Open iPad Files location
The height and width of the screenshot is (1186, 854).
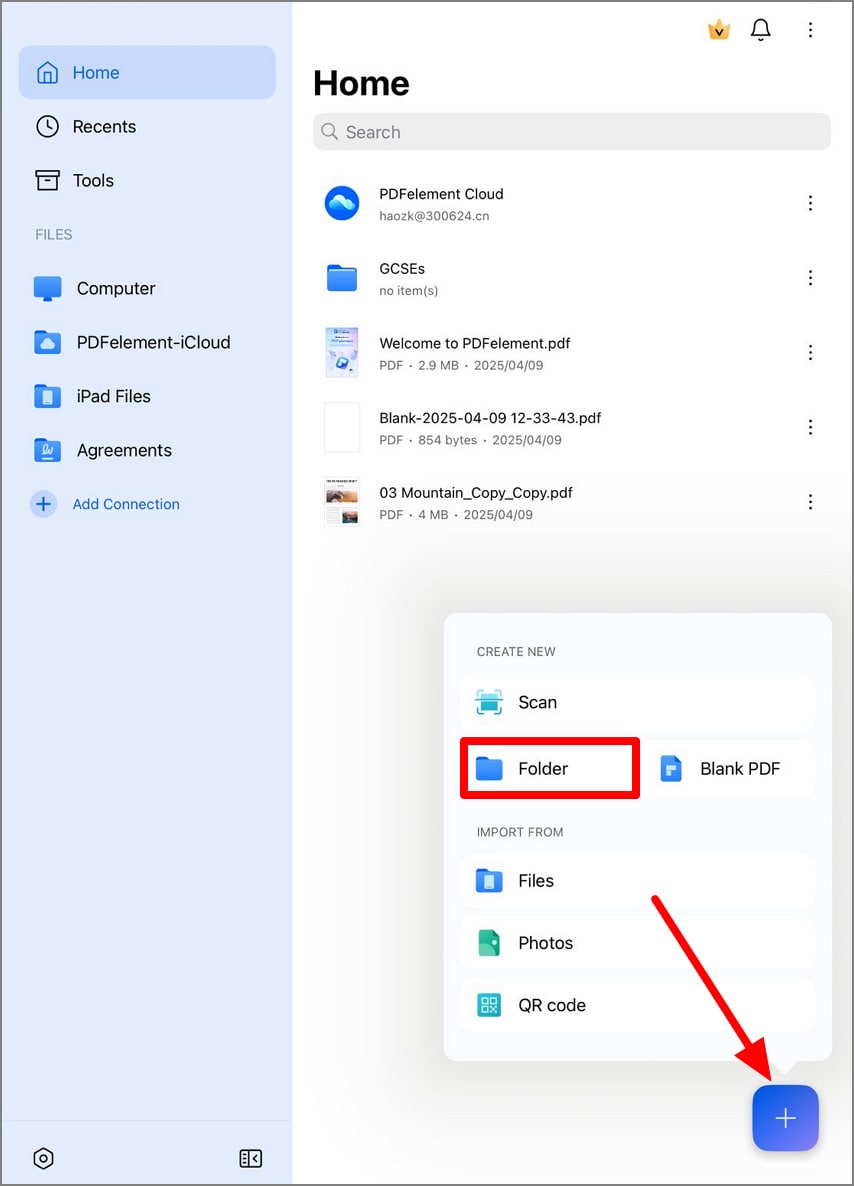click(x=147, y=396)
